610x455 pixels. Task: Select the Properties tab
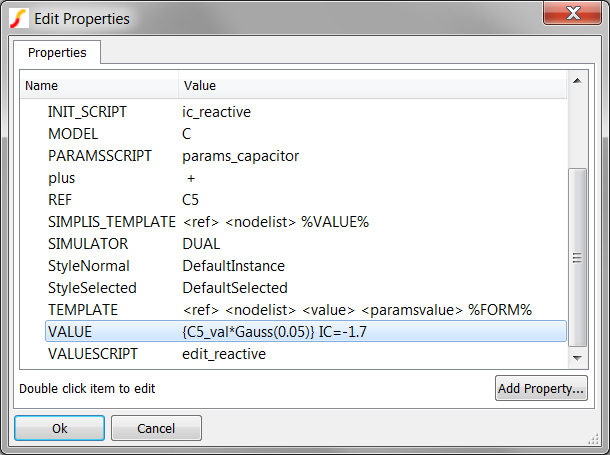click(56, 52)
